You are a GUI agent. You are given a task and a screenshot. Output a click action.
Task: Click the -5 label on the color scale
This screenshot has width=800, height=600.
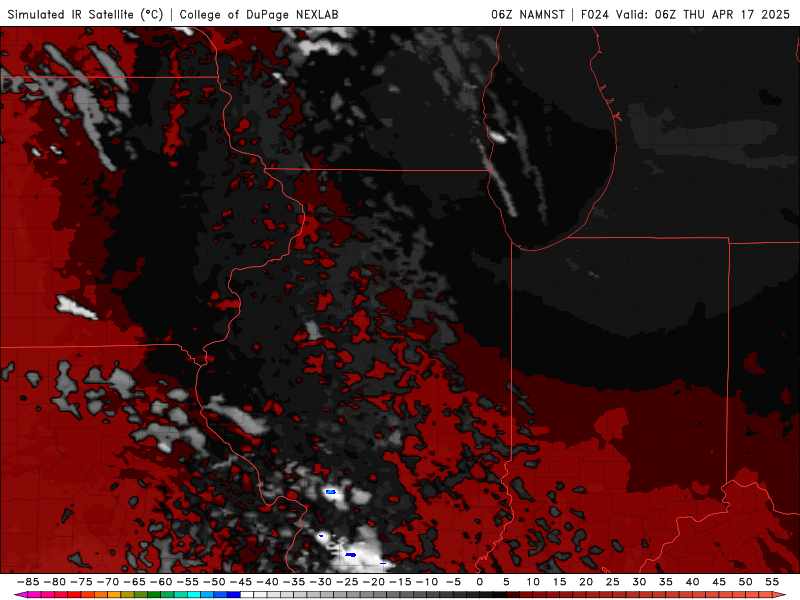451,582
